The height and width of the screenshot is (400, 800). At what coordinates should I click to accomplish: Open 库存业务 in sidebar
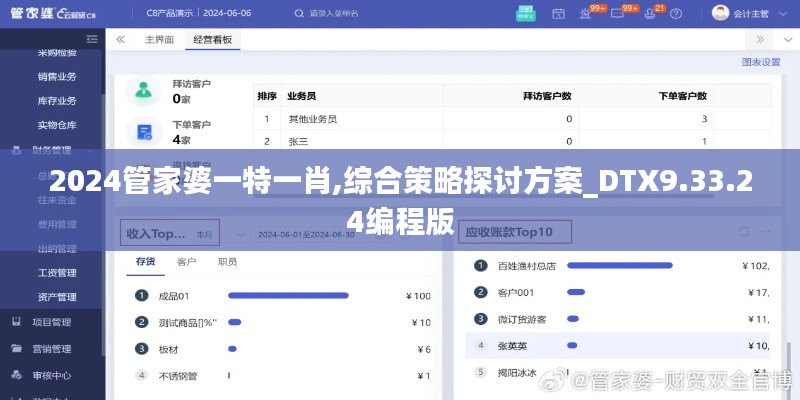coord(57,101)
